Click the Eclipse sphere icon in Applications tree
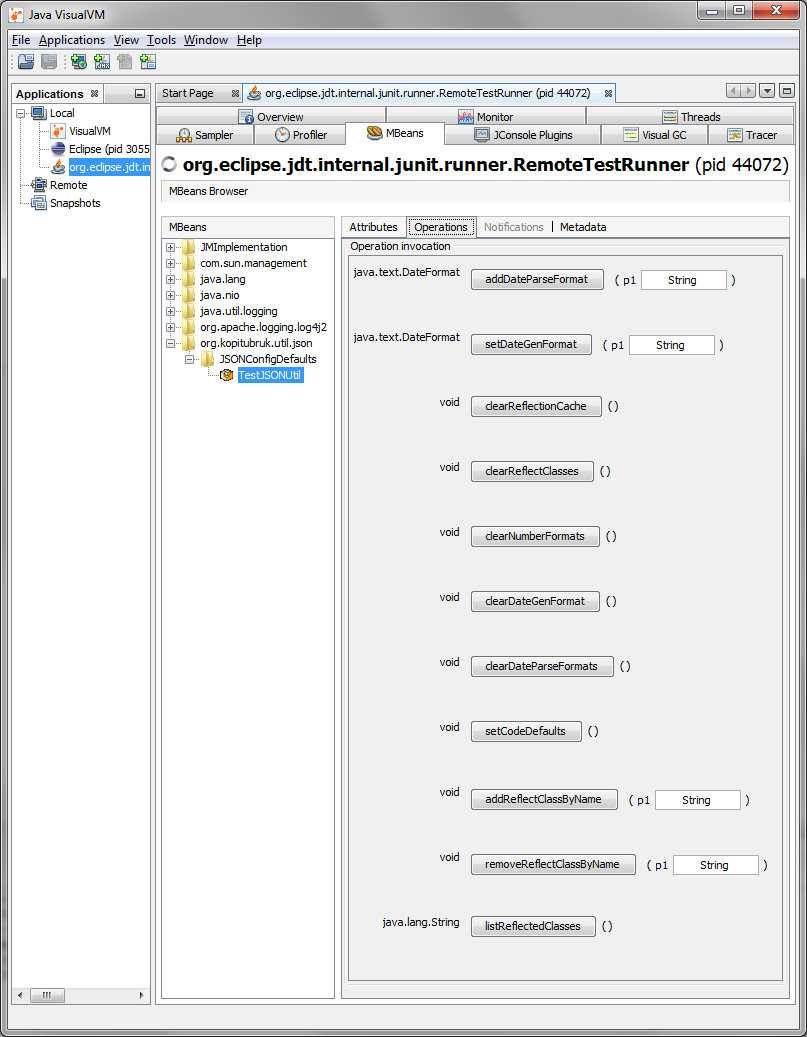The height and width of the screenshot is (1037, 807). coord(58,149)
